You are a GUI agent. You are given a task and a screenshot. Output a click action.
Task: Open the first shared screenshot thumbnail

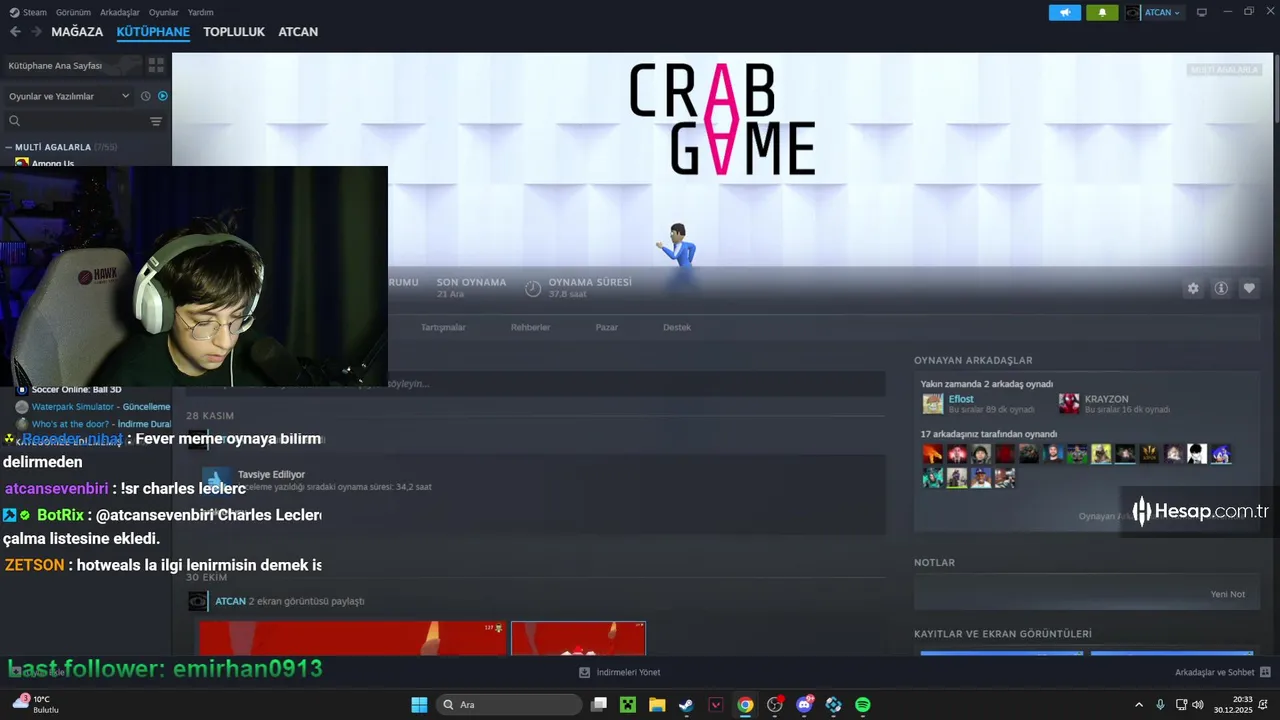(352, 638)
